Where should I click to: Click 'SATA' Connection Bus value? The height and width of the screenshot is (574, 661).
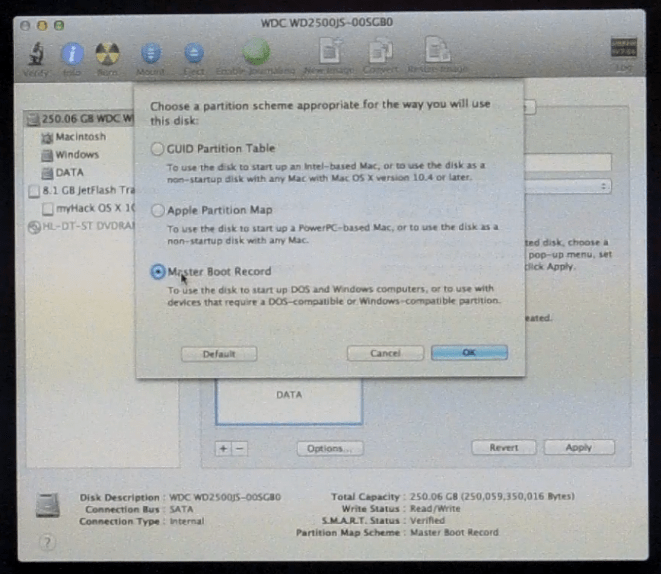coord(181,509)
